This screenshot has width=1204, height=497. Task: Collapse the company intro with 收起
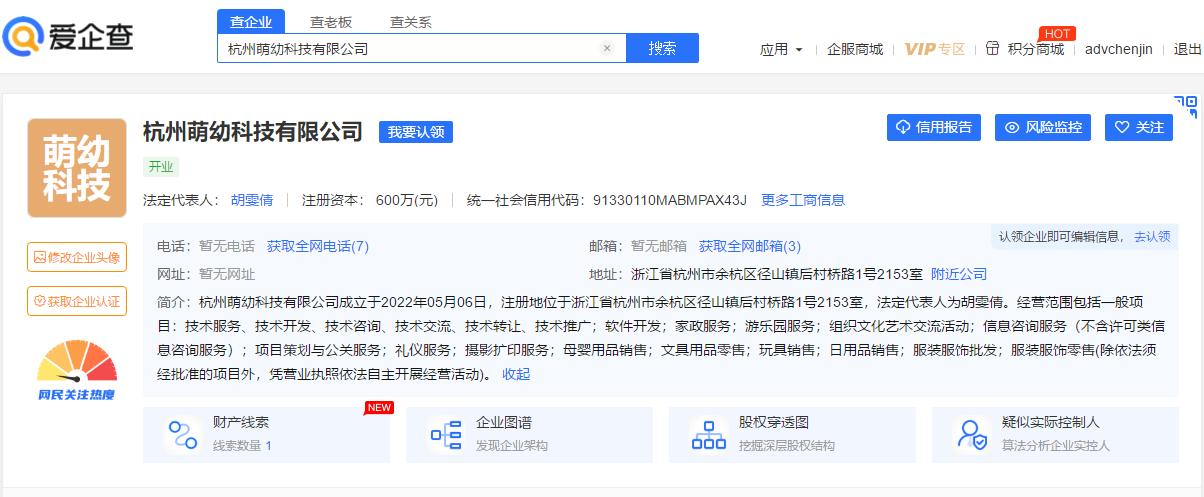click(516, 374)
